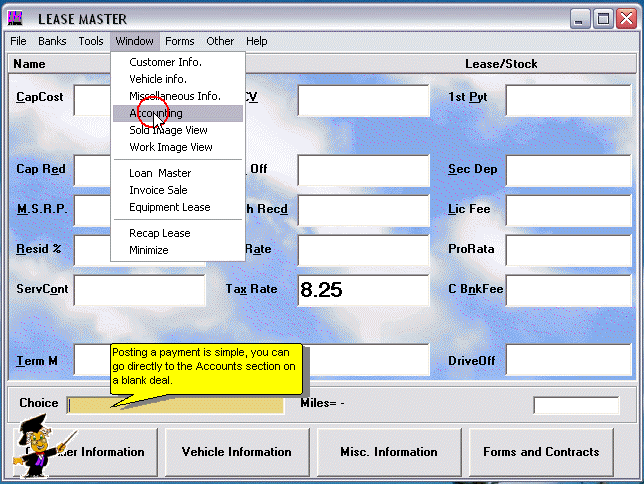Open the File menu
The width and height of the screenshot is (644, 484).
tap(18, 41)
